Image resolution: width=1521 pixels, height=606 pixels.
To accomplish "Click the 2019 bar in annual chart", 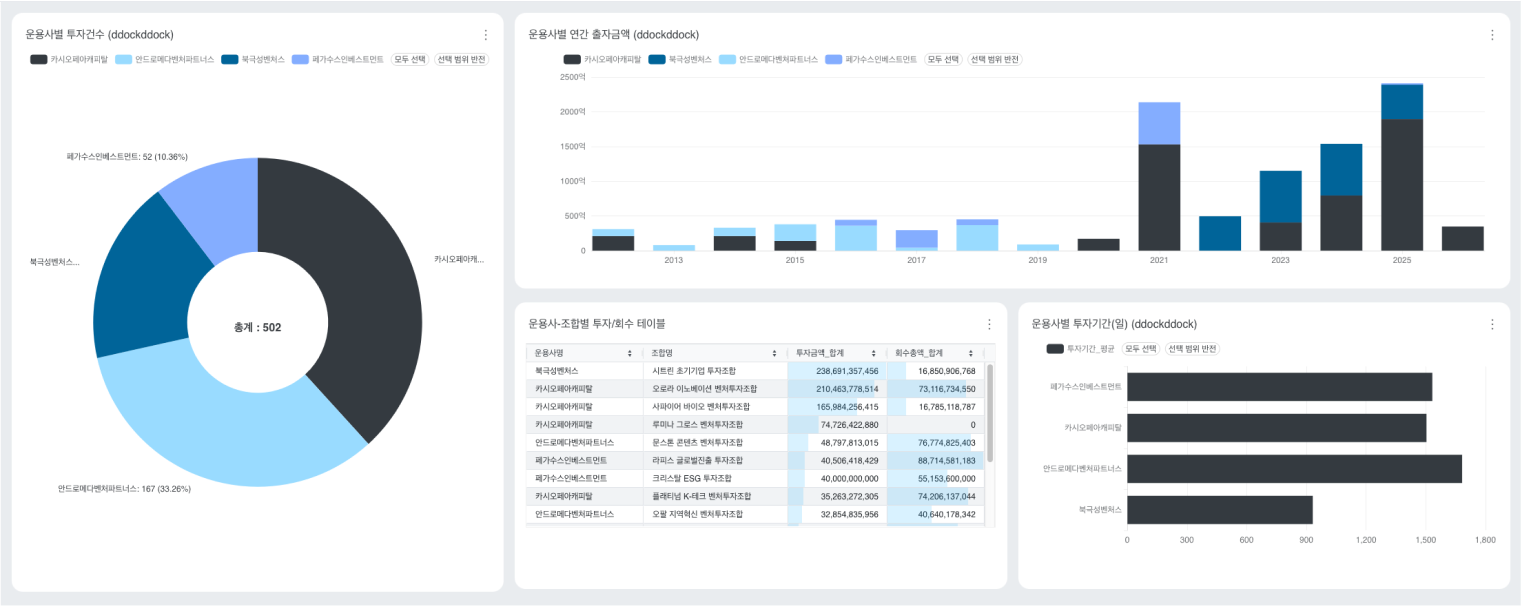I will click(x=1037, y=247).
